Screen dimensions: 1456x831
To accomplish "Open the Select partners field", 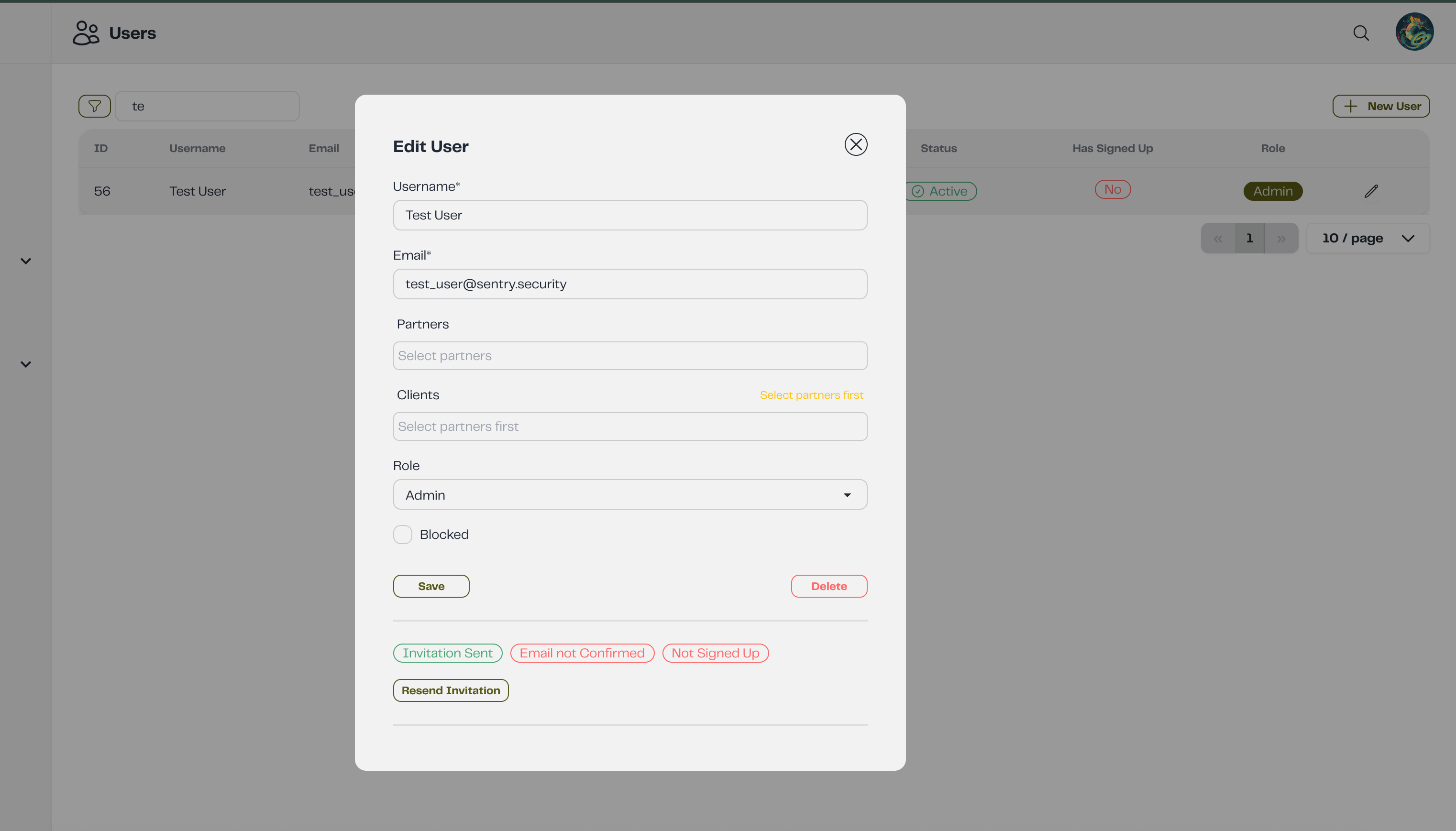I will pos(629,356).
